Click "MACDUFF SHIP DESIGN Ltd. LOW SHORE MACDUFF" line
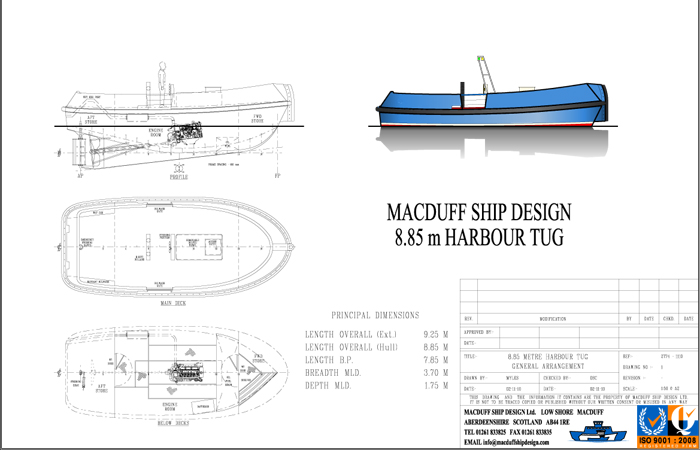The width and height of the screenshot is (700, 450). pos(533,412)
